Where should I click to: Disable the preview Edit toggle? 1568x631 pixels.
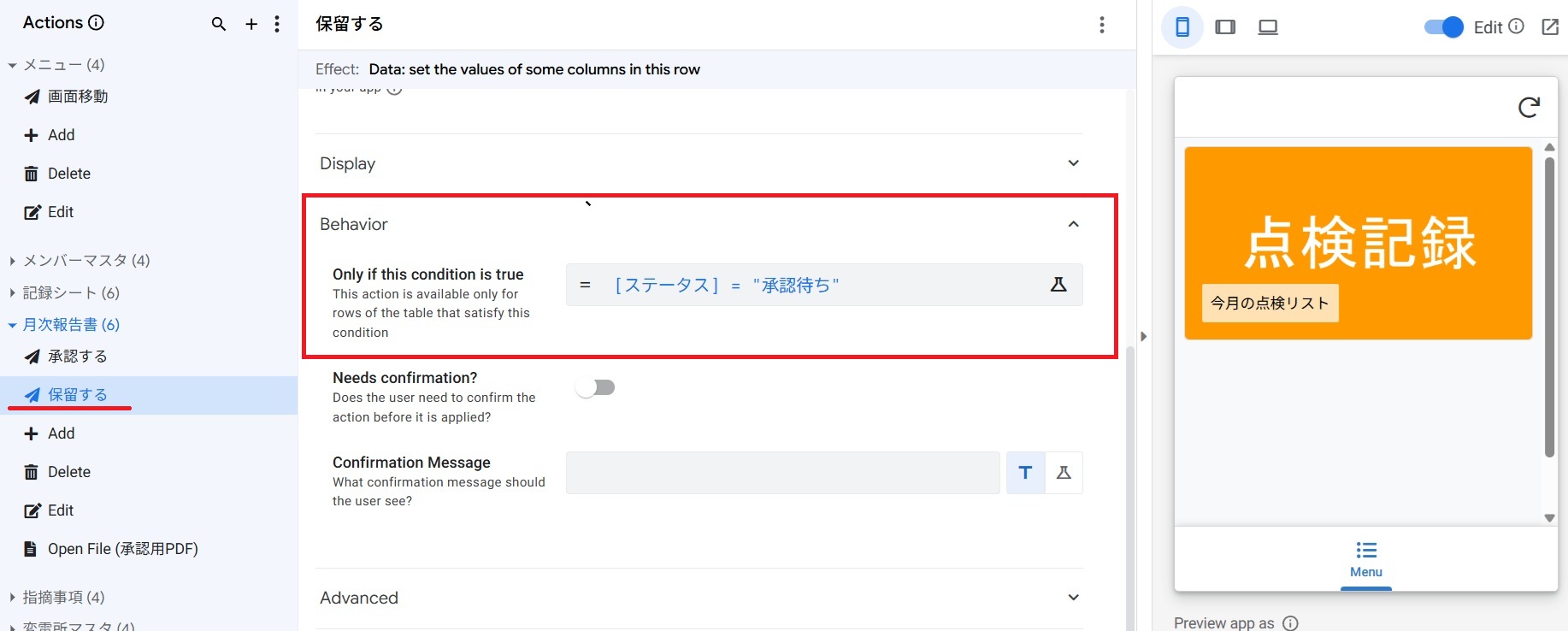1443,27
